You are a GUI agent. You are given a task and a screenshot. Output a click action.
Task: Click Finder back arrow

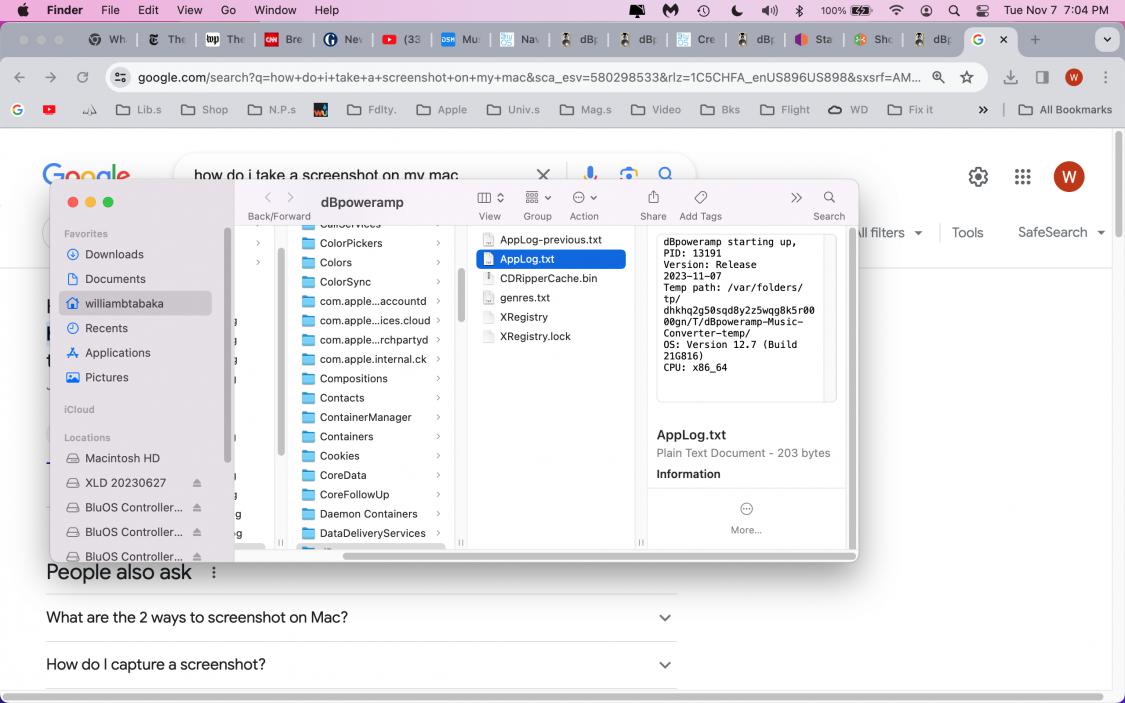pos(268,198)
